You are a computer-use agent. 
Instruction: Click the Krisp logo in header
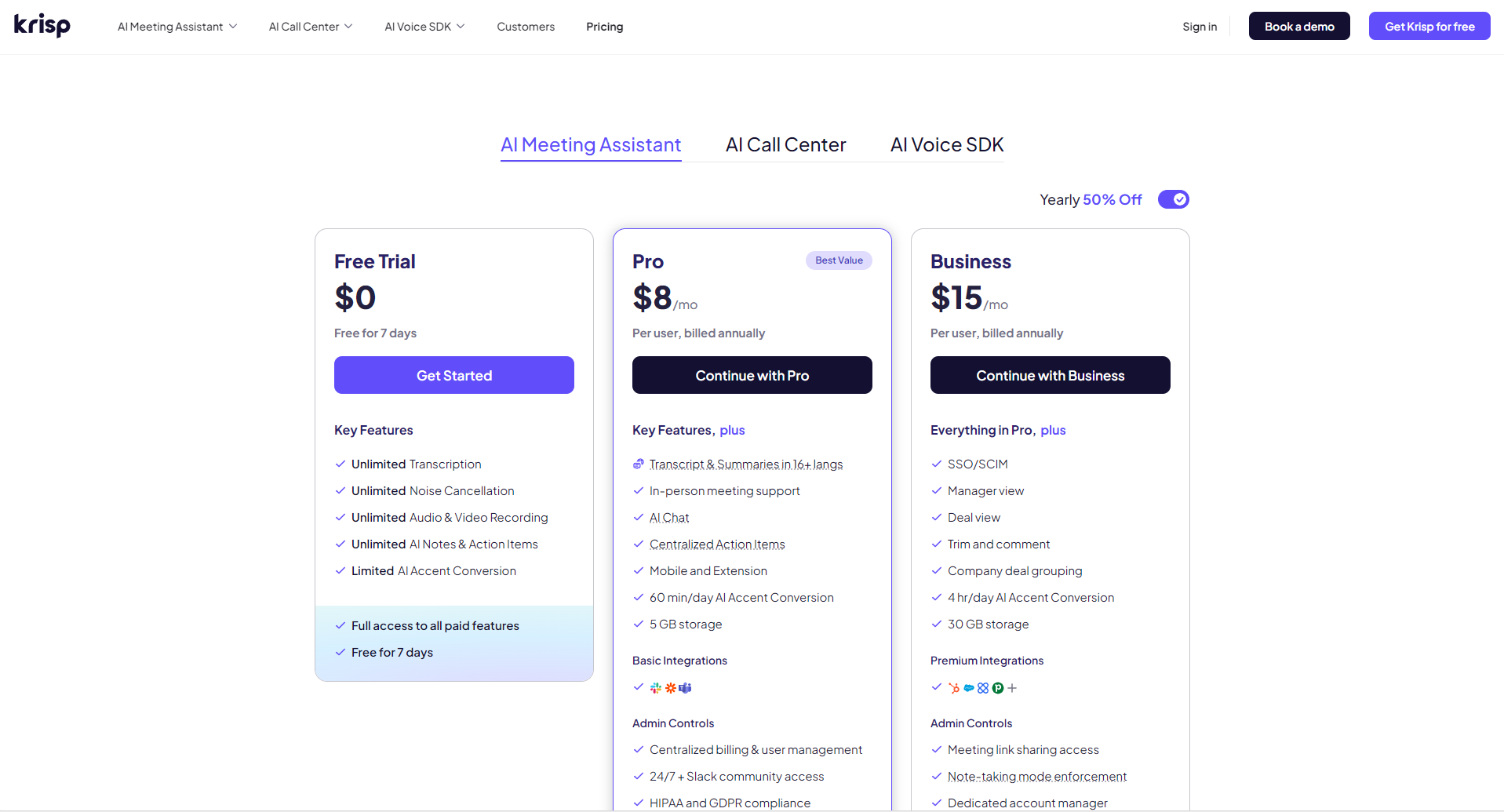click(x=42, y=26)
